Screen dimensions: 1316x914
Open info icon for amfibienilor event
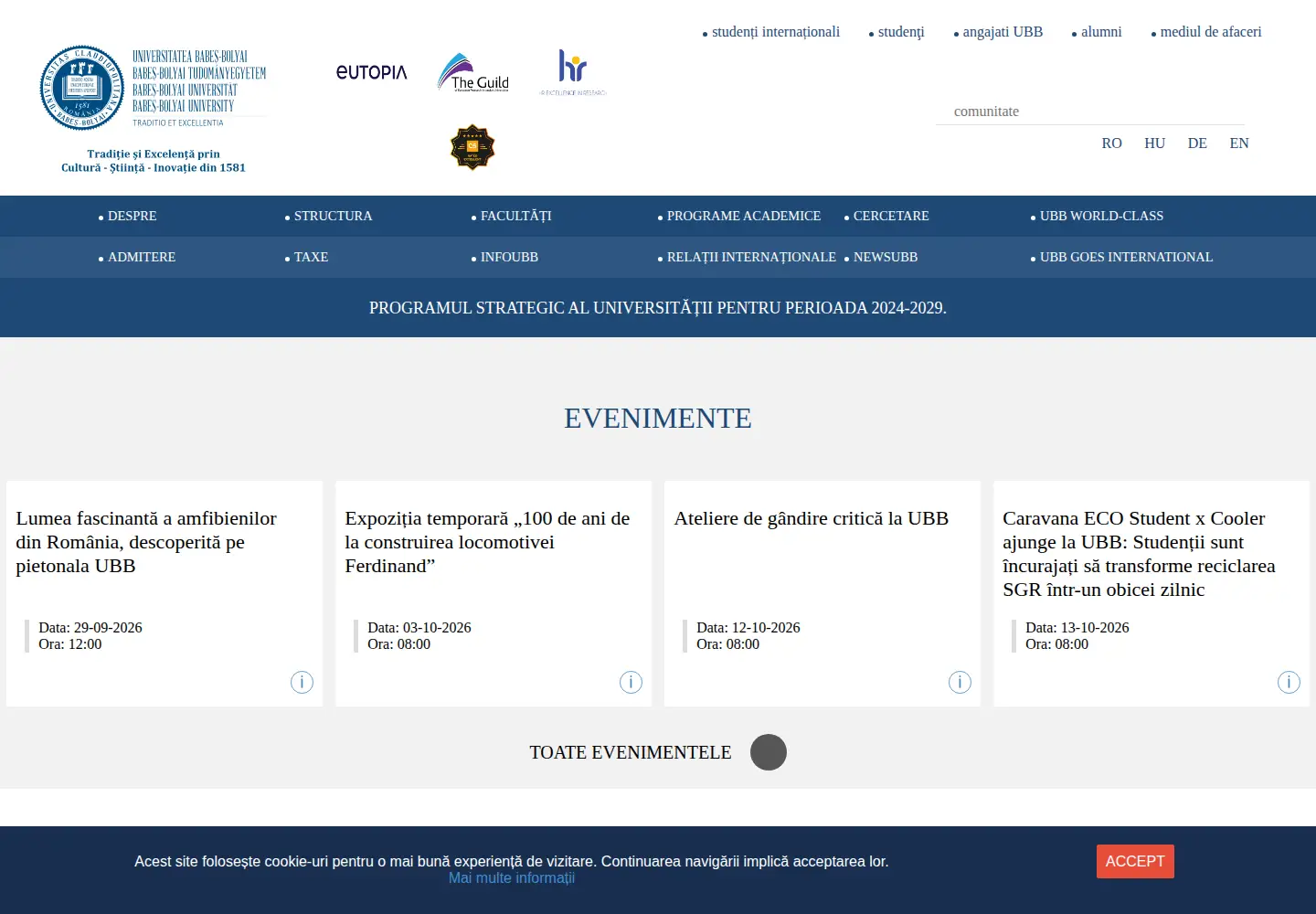(x=302, y=682)
